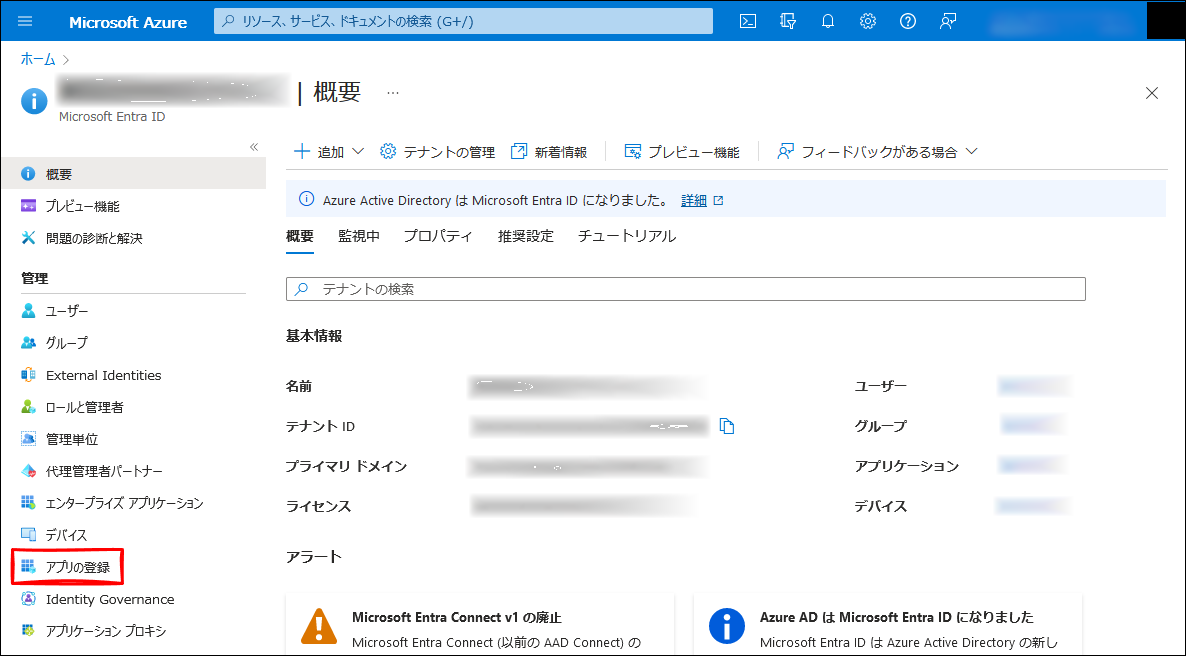Viewport: 1186px width, 656px height.
Task: Open the portal settings gear icon
Action: click(868, 21)
